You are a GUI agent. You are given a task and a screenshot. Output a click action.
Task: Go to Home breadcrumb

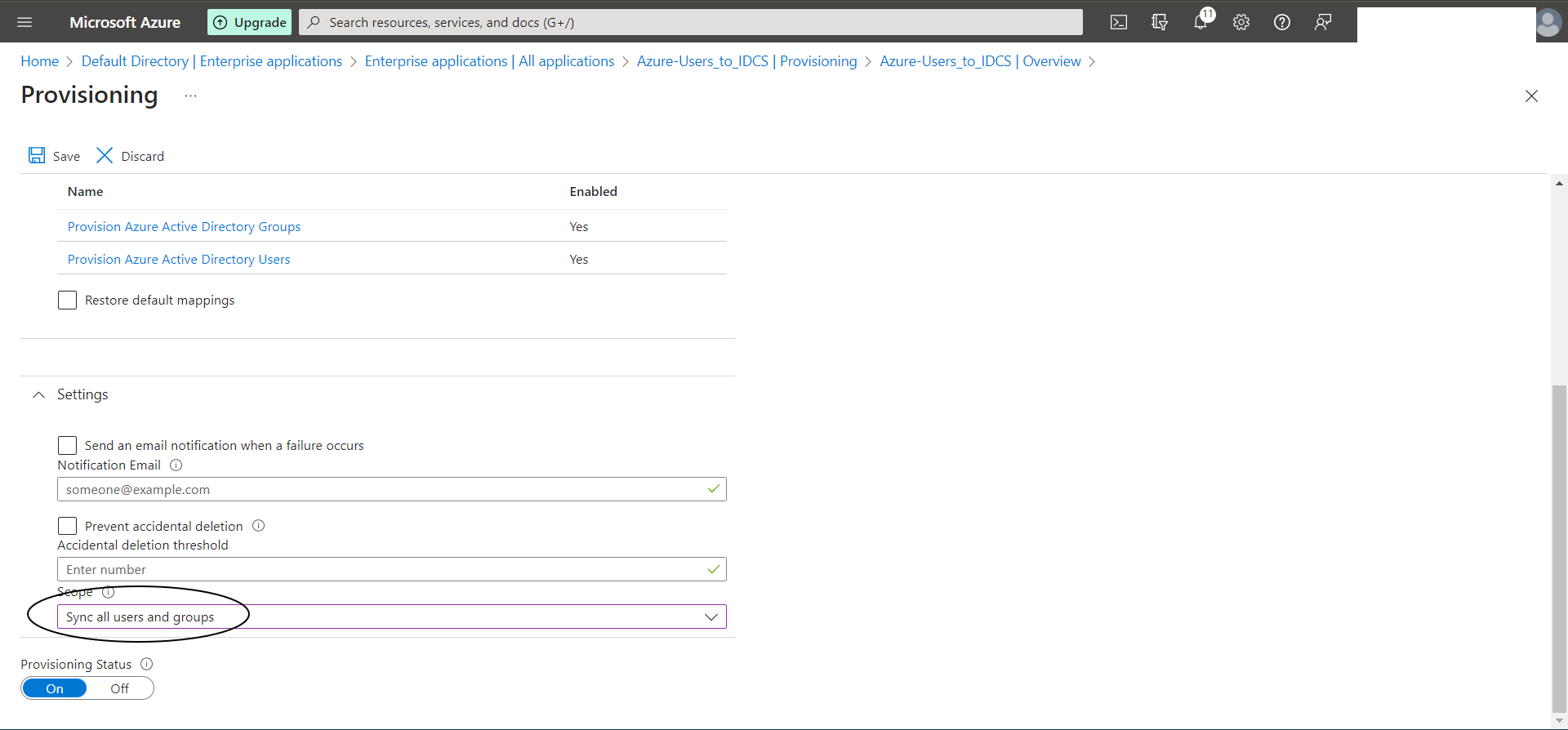coord(40,61)
